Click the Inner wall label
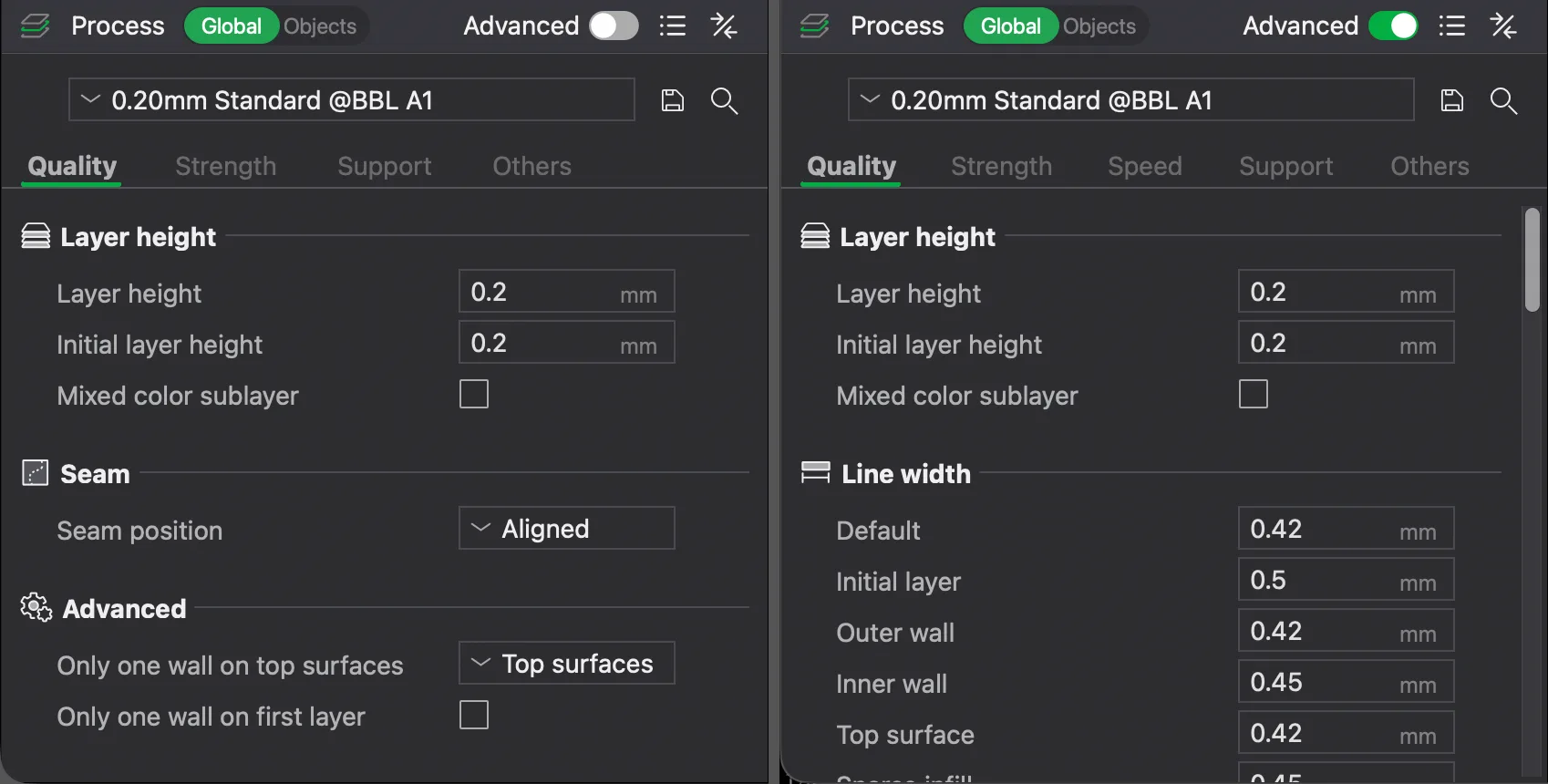 [892, 684]
